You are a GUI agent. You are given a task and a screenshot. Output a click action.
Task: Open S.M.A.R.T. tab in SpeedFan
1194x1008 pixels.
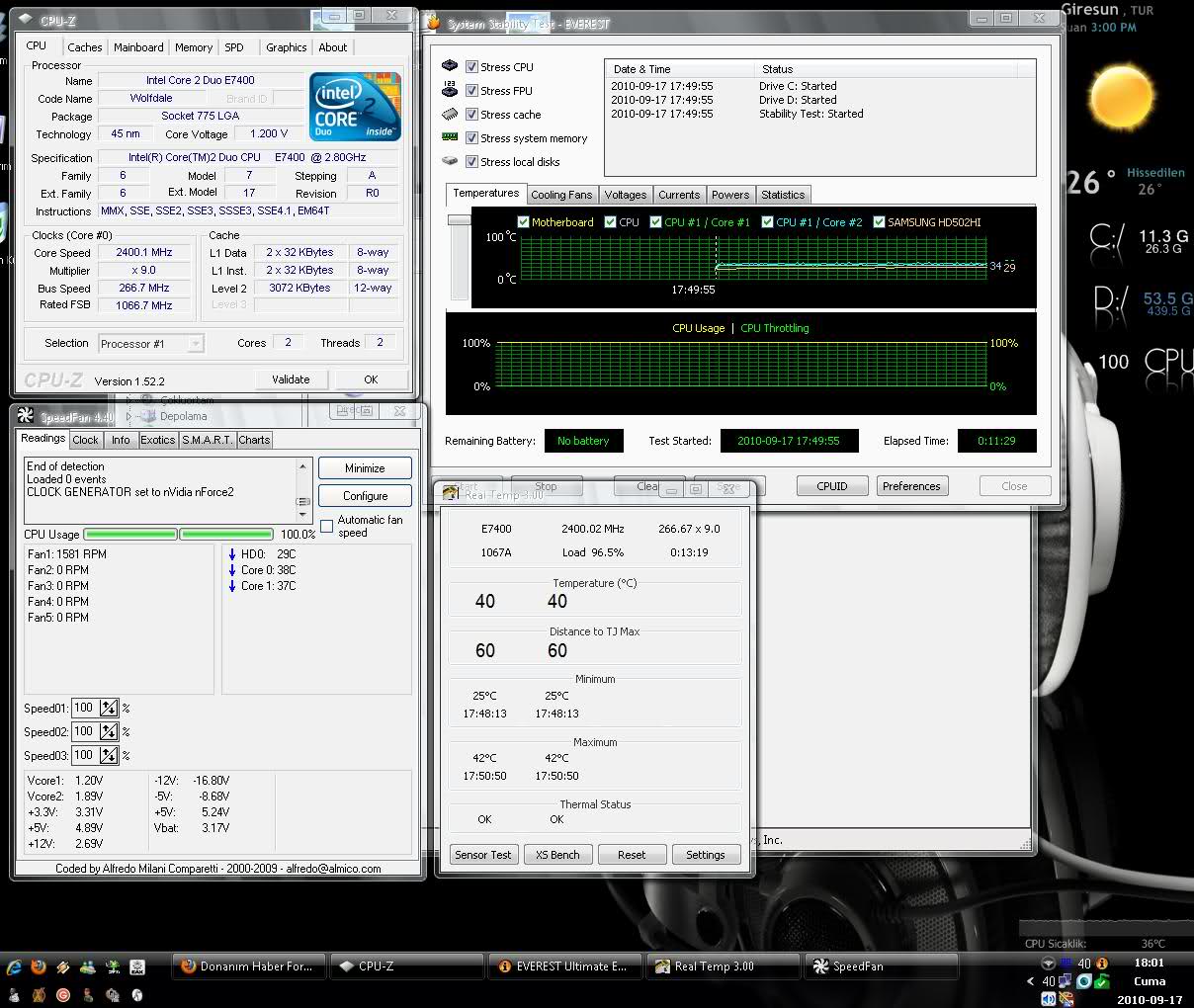[x=208, y=440]
